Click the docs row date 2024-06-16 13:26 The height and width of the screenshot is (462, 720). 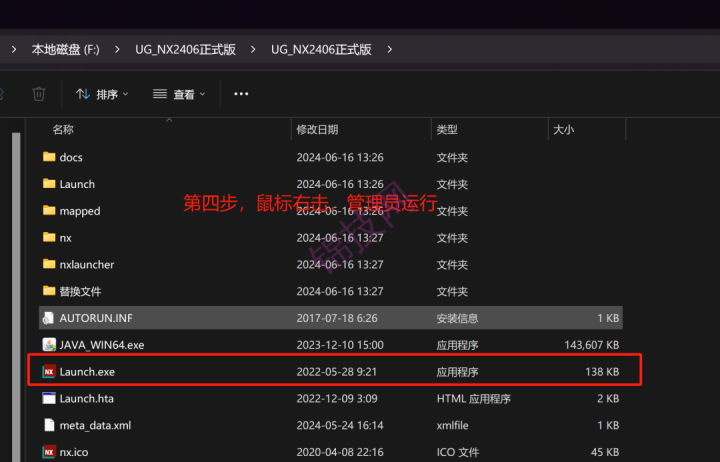[x=340, y=158]
